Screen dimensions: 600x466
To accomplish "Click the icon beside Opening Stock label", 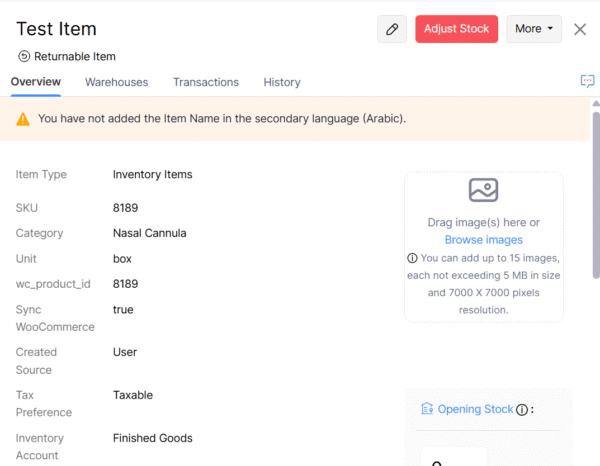I will (x=427, y=409).
